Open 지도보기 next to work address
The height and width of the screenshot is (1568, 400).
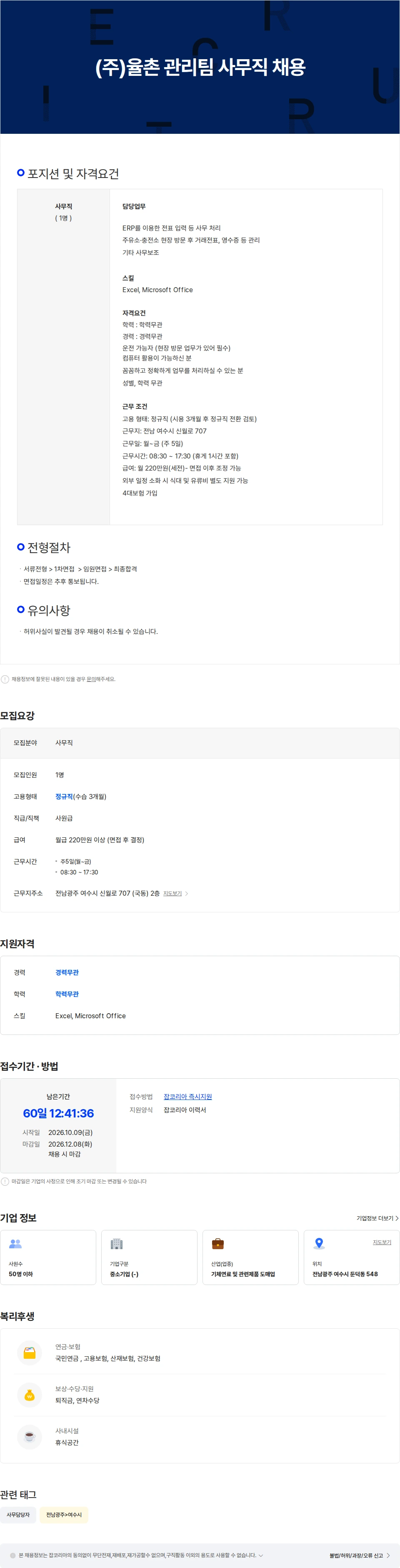click(172, 894)
